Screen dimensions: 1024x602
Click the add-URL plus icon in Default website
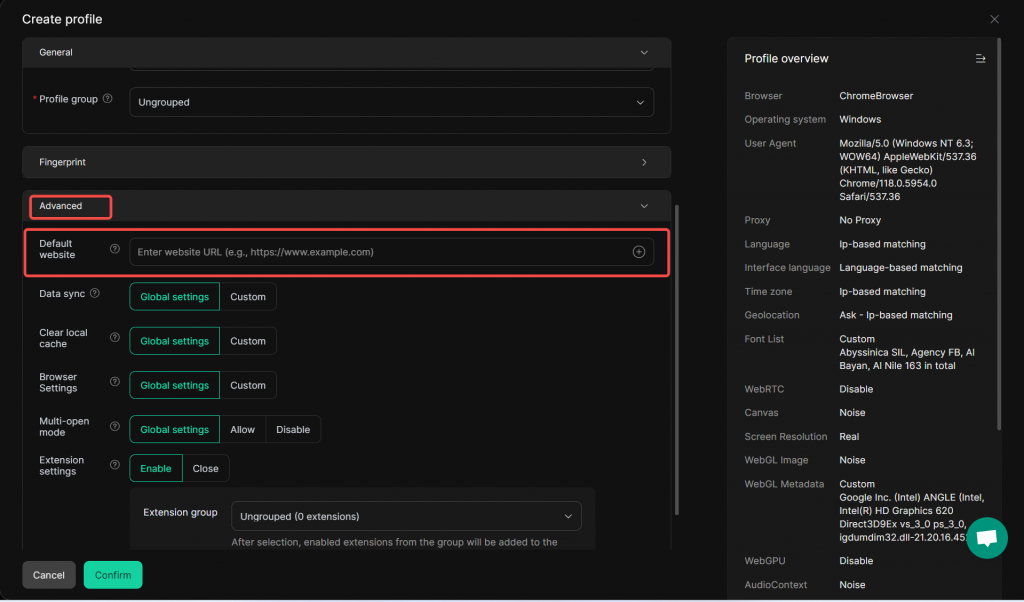pos(639,252)
